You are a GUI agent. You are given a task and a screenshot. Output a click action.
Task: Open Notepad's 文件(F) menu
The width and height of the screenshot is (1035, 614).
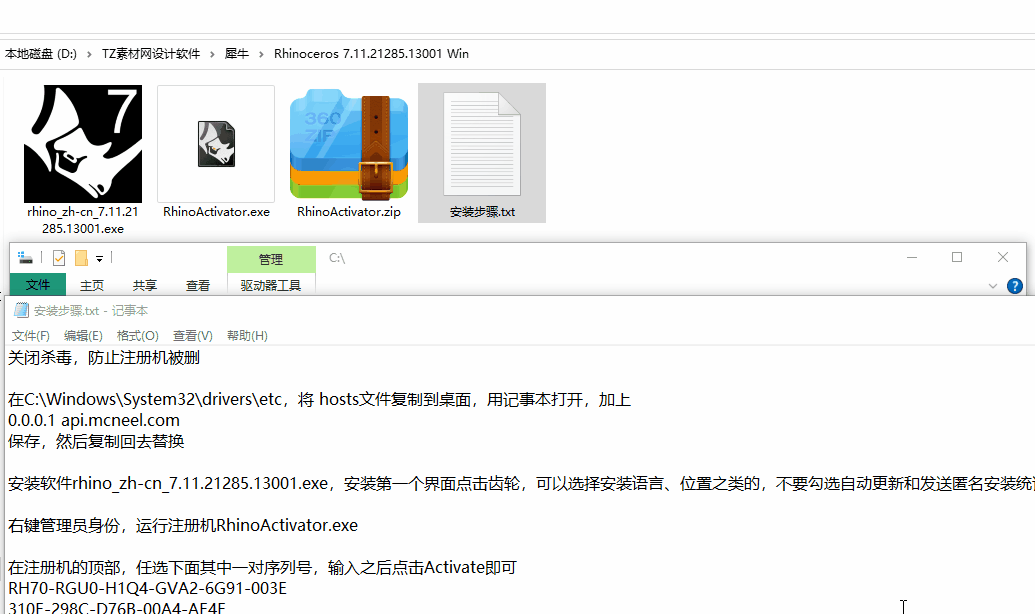coord(30,335)
